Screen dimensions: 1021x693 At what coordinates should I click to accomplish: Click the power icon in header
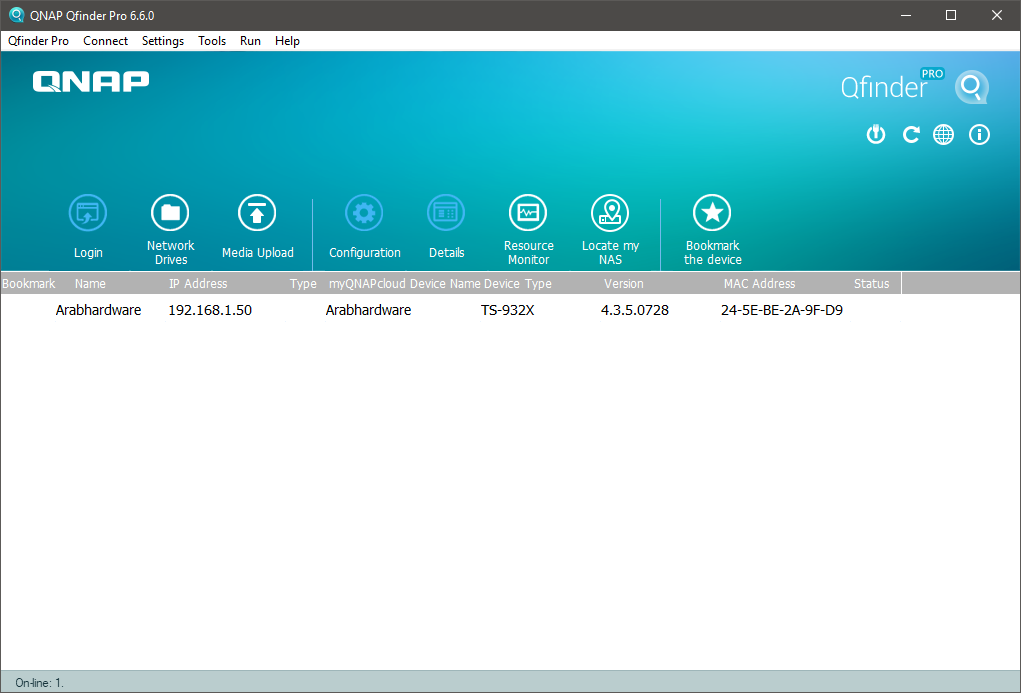point(876,135)
